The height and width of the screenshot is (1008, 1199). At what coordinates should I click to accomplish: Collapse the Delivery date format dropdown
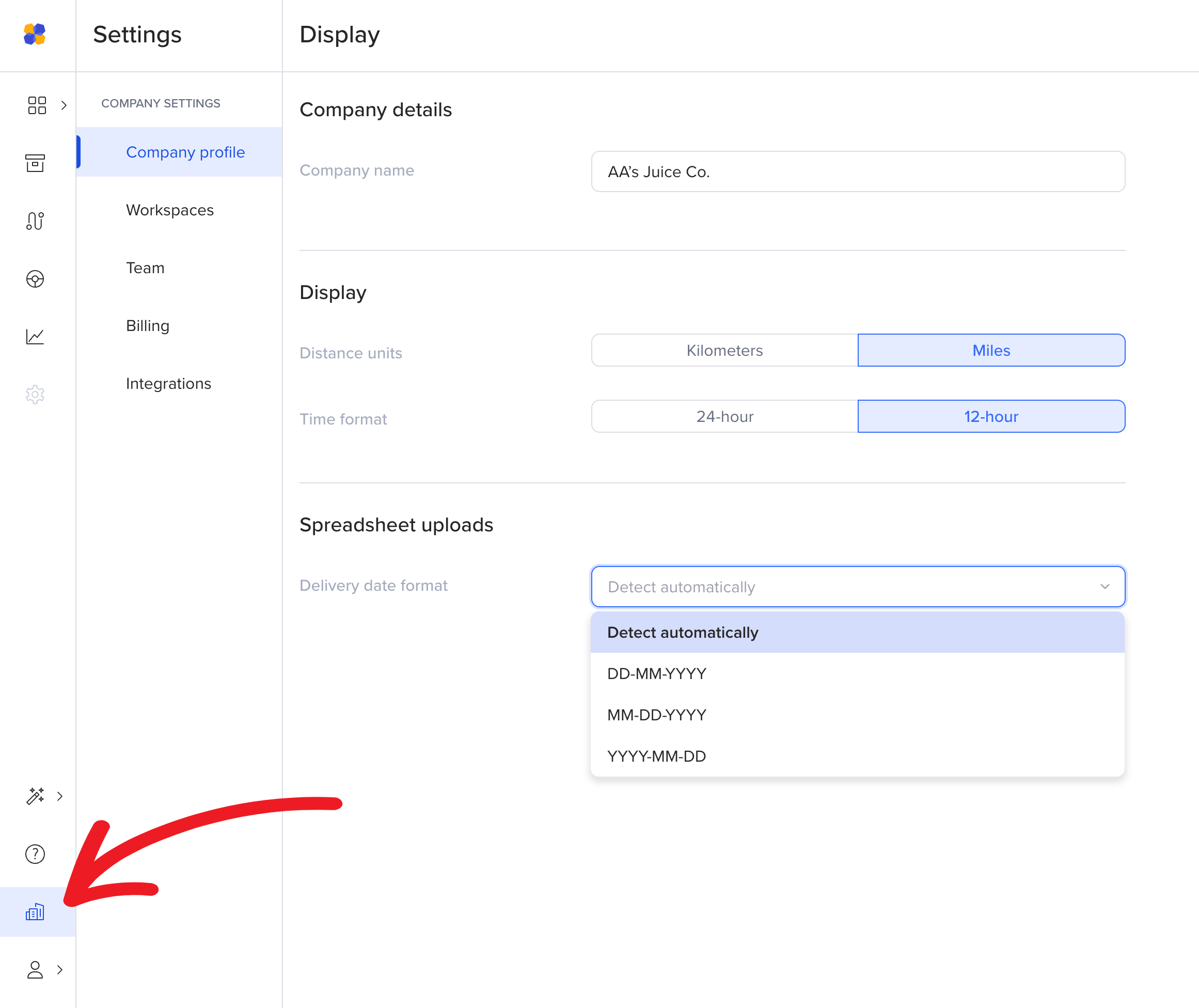click(1104, 587)
